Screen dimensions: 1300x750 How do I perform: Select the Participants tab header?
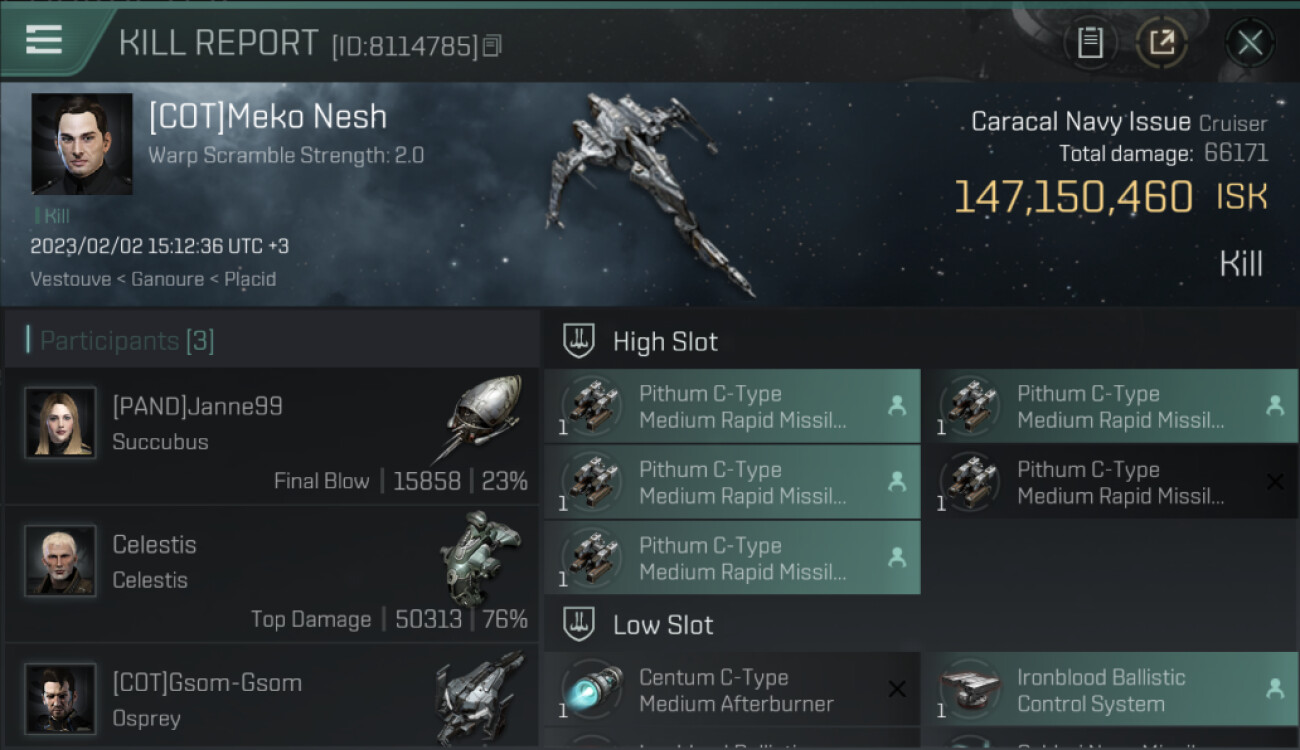pyautogui.click(x=127, y=341)
